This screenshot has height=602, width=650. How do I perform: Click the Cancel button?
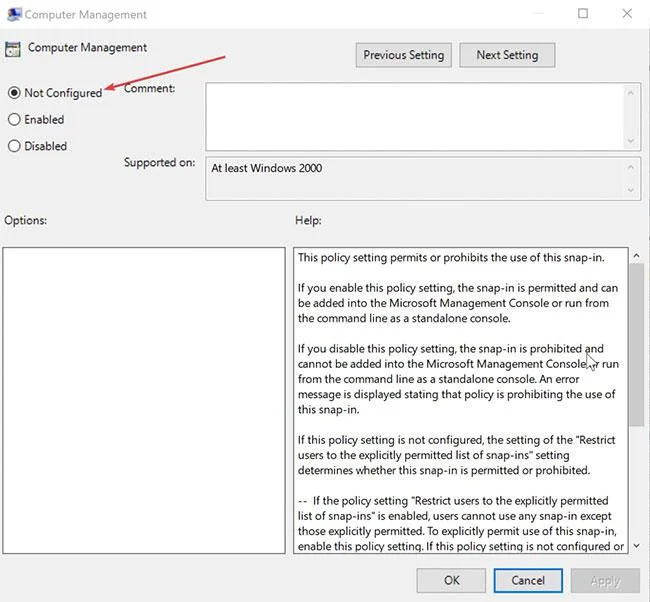click(528, 580)
